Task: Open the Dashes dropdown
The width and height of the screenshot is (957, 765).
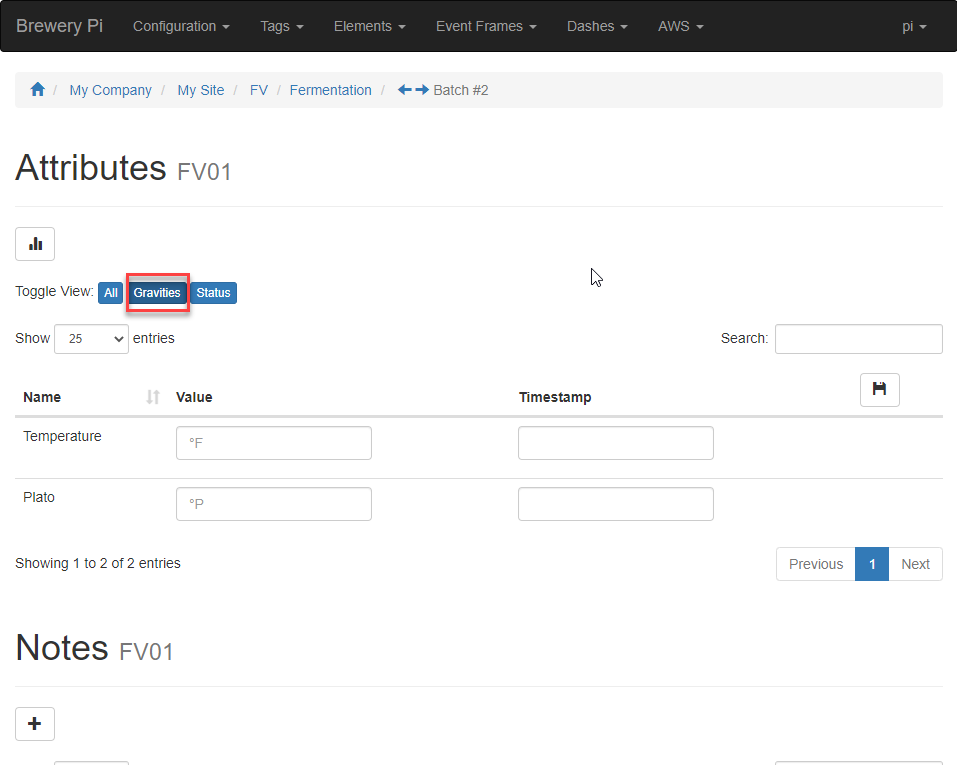Action: [x=598, y=26]
